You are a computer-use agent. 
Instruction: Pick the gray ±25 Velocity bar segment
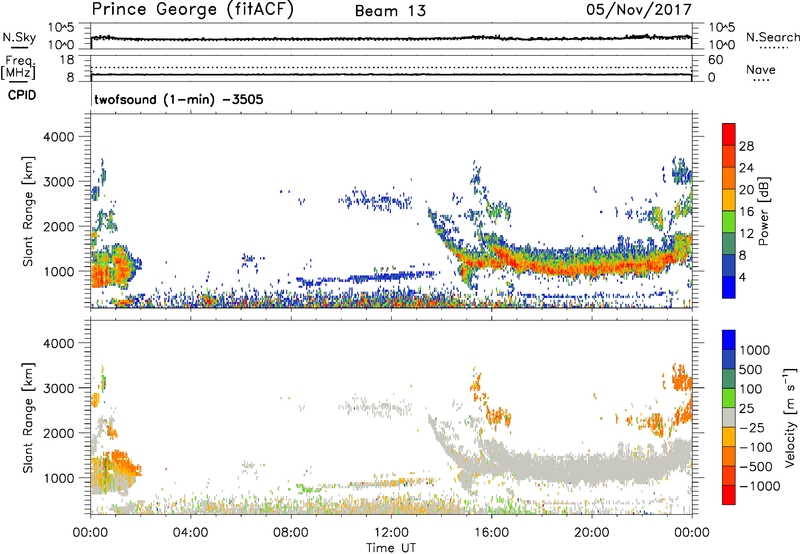tap(729, 417)
